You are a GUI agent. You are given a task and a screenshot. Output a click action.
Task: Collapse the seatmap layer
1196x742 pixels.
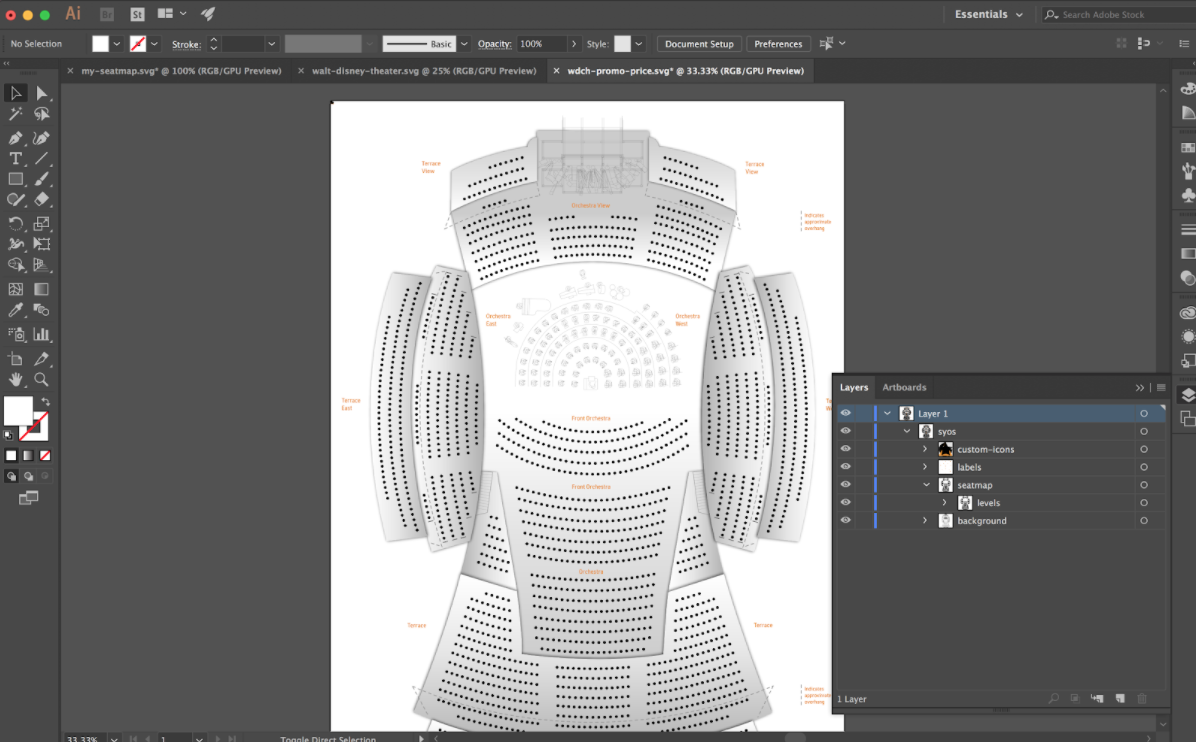pyautogui.click(x=926, y=485)
